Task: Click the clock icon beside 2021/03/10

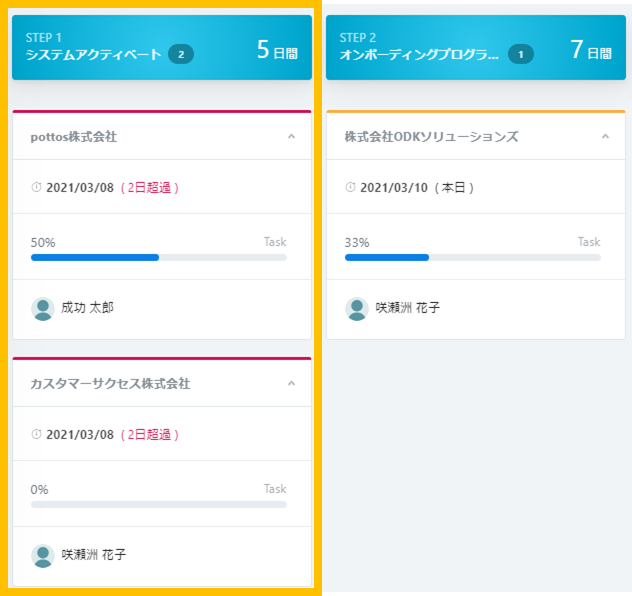Action: click(x=350, y=187)
